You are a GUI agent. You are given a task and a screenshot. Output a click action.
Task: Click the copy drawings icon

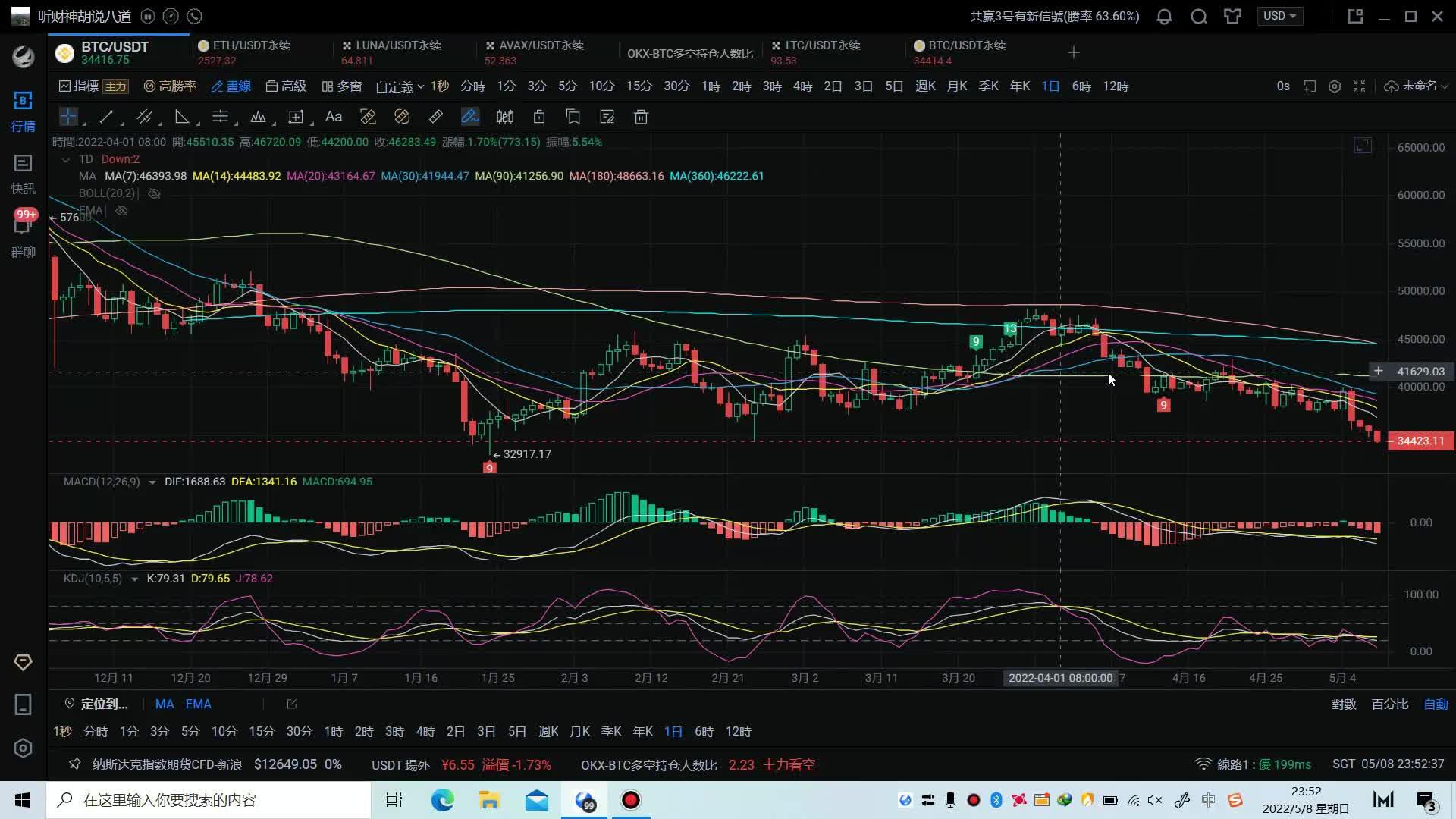tap(573, 117)
